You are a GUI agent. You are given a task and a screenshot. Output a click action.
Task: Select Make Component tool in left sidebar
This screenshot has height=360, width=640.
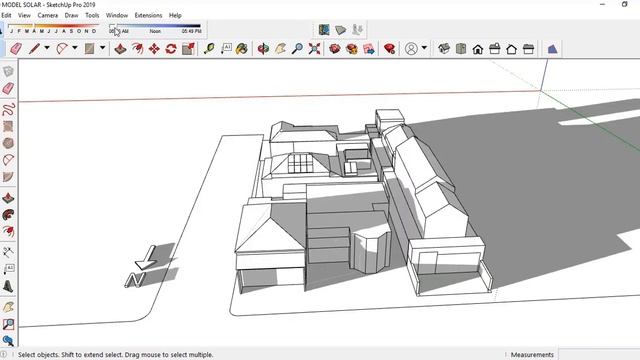tap(8, 71)
